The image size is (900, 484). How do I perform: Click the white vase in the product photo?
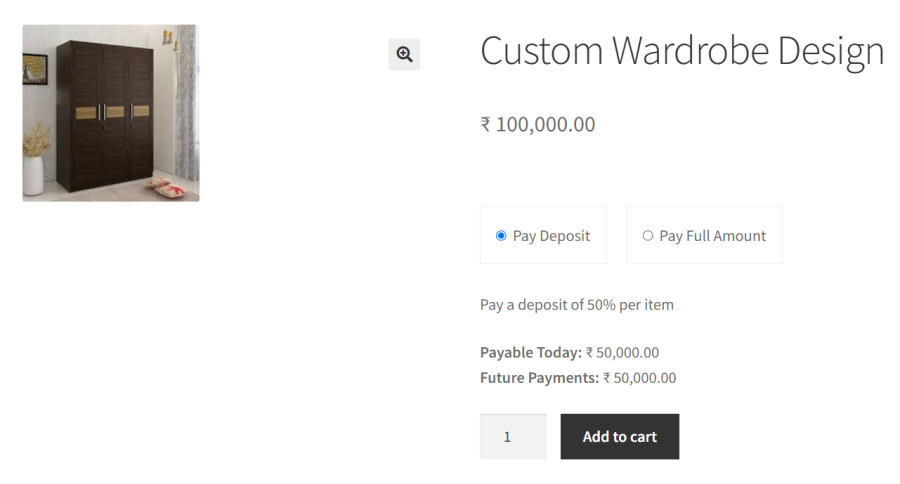[x=35, y=173]
